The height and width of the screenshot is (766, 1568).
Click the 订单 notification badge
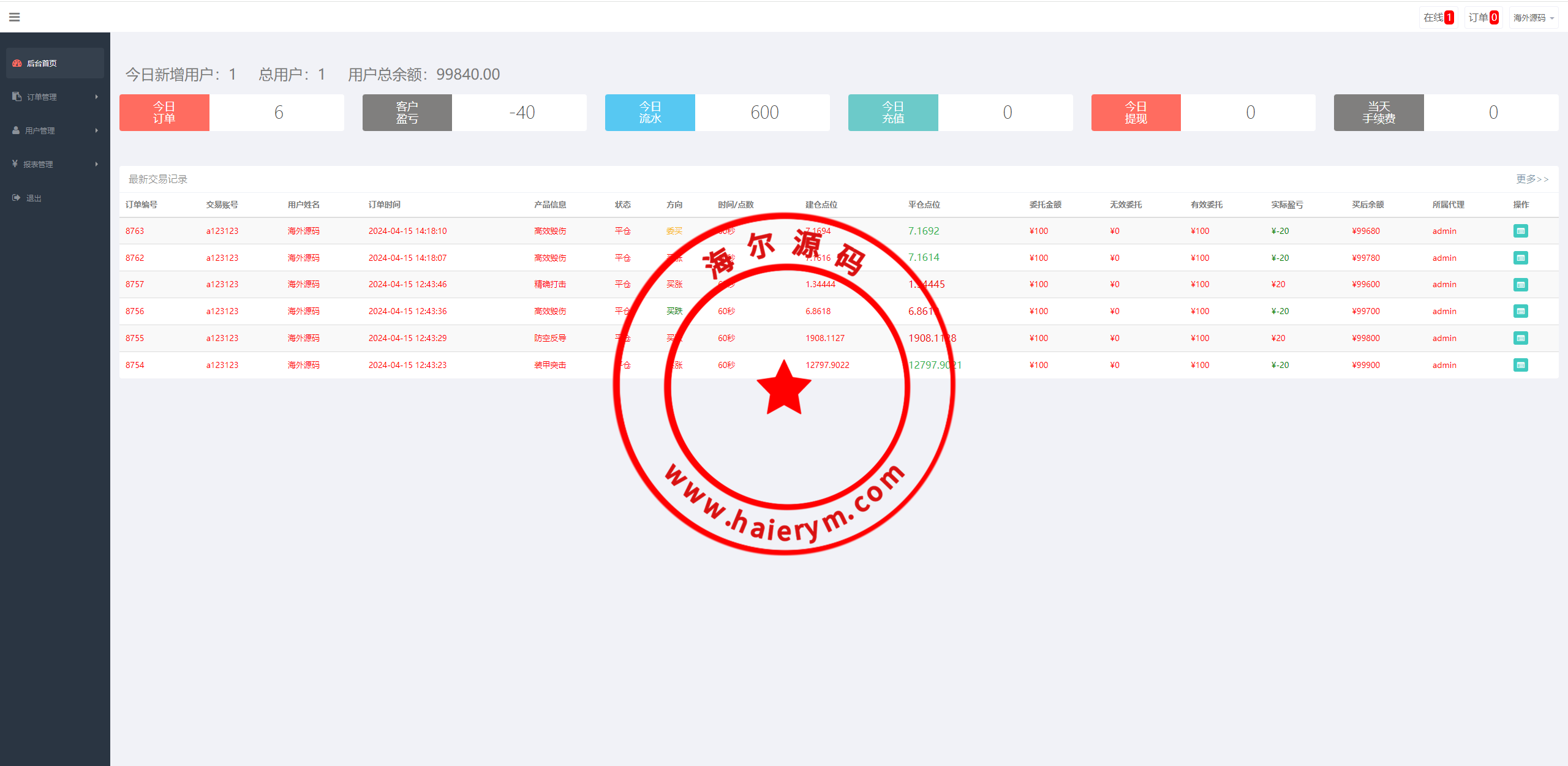click(x=1494, y=18)
